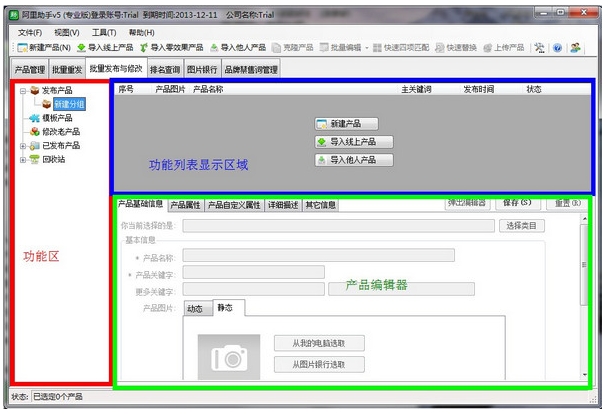
Task: Click the 上传产品 toolbar item
Action: [x=503, y=48]
